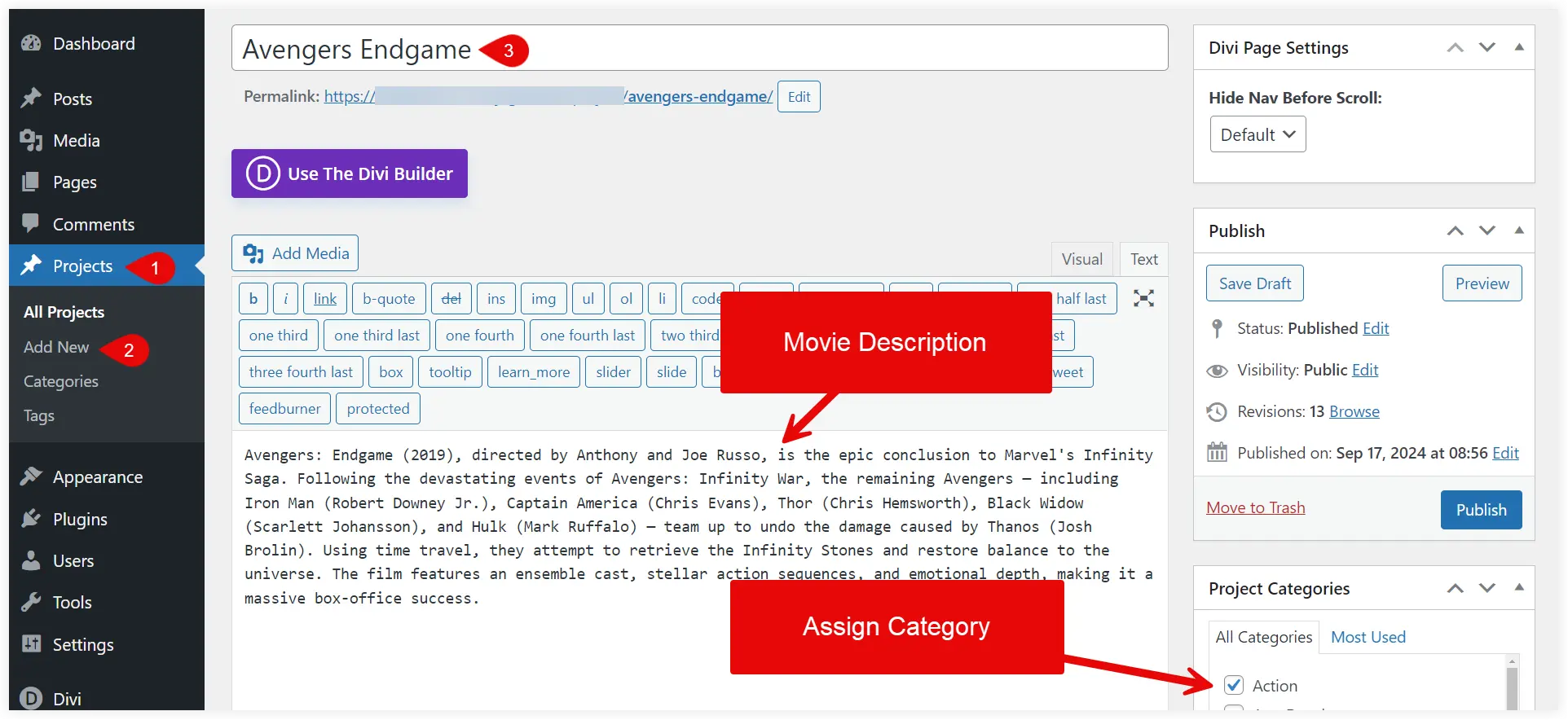The width and height of the screenshot is (1568, 720).
Task: Click the Settings sliders icon
Action: [x=31, y=644]
